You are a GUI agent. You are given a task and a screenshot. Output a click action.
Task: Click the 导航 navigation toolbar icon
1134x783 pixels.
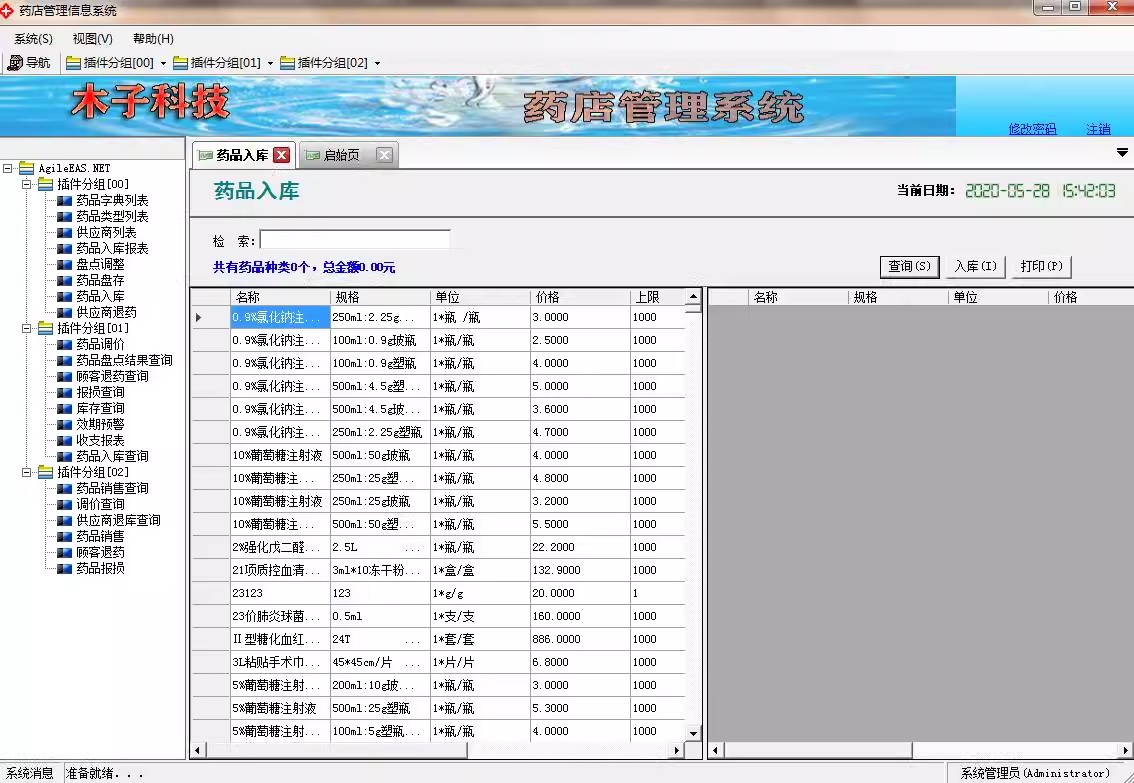point(15,63)
